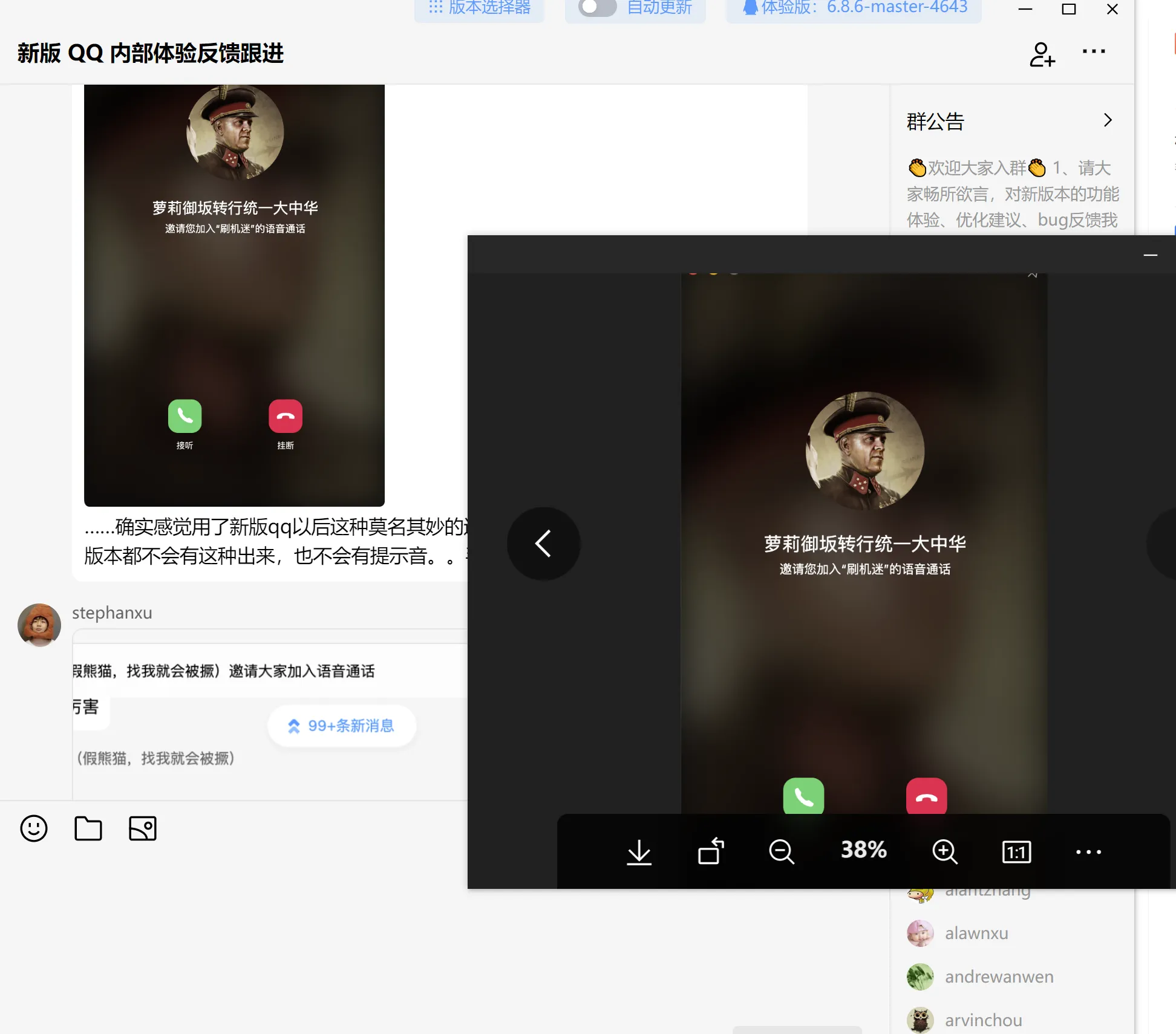Click the 38% zoom level indicator

(x=863, y=850)
